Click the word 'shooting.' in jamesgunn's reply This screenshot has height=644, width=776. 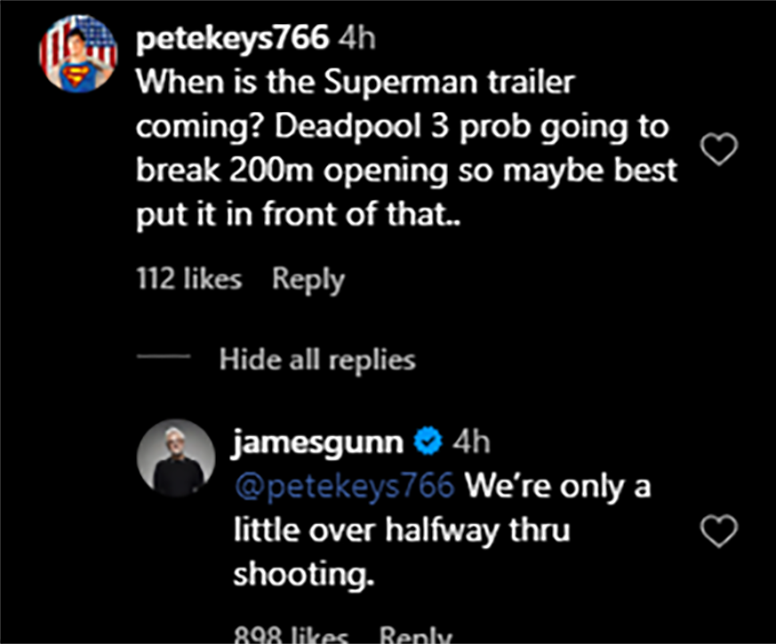click(x=300, y=575)
